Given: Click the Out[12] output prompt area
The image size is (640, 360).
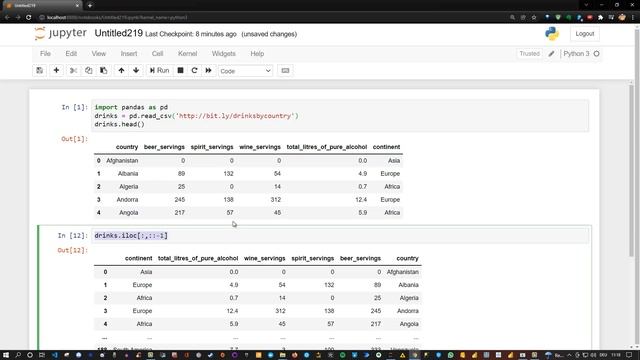Looking at the screenshot, I should pyautogui.click(x=73, y=250).
